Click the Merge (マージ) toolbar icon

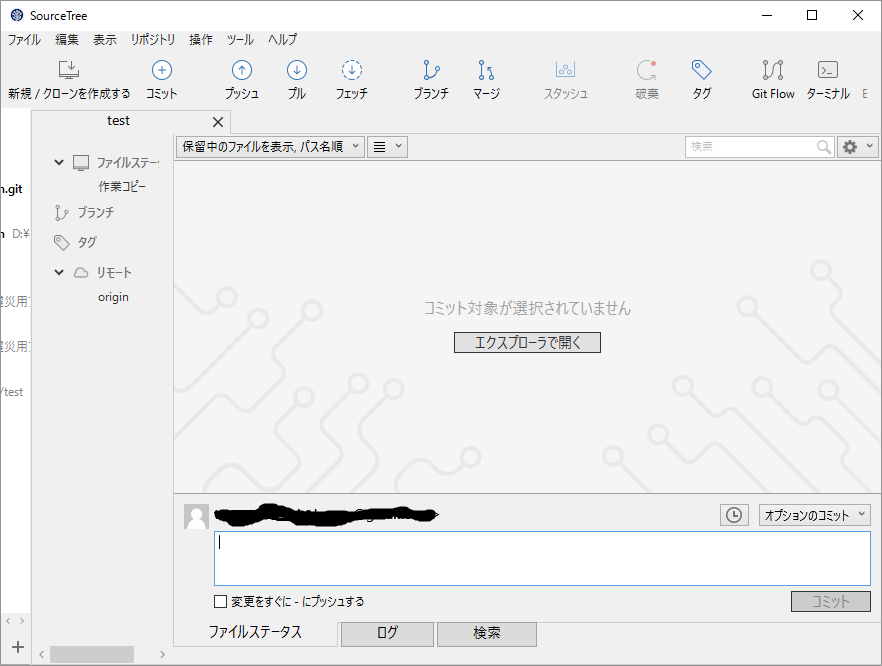(486, 70)
